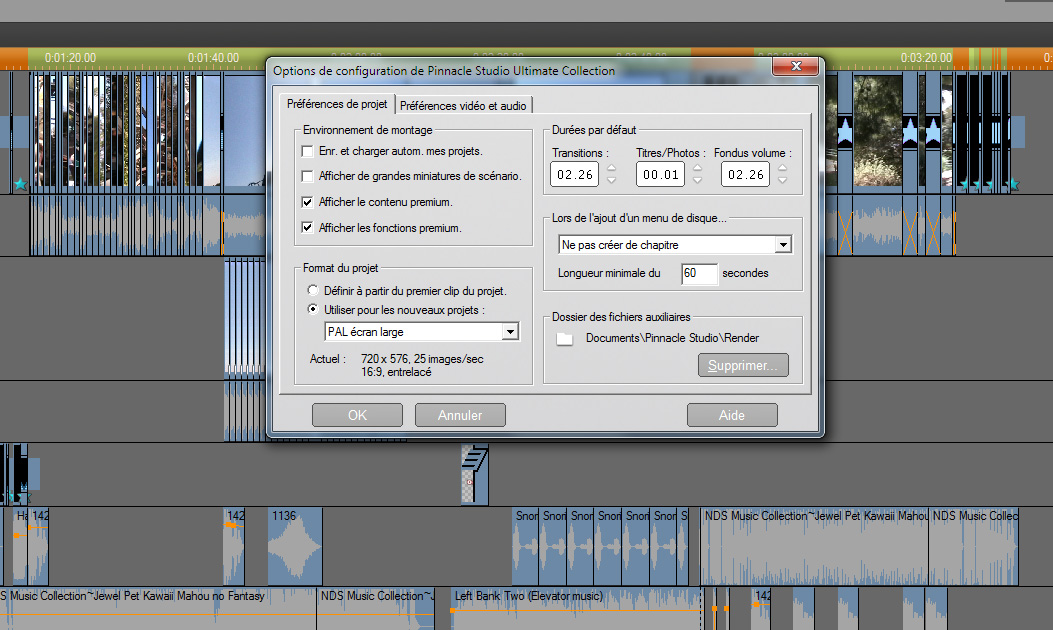
Task: Expand the Ne pas créer de chapitre dropdown
Action: [783, 245]
